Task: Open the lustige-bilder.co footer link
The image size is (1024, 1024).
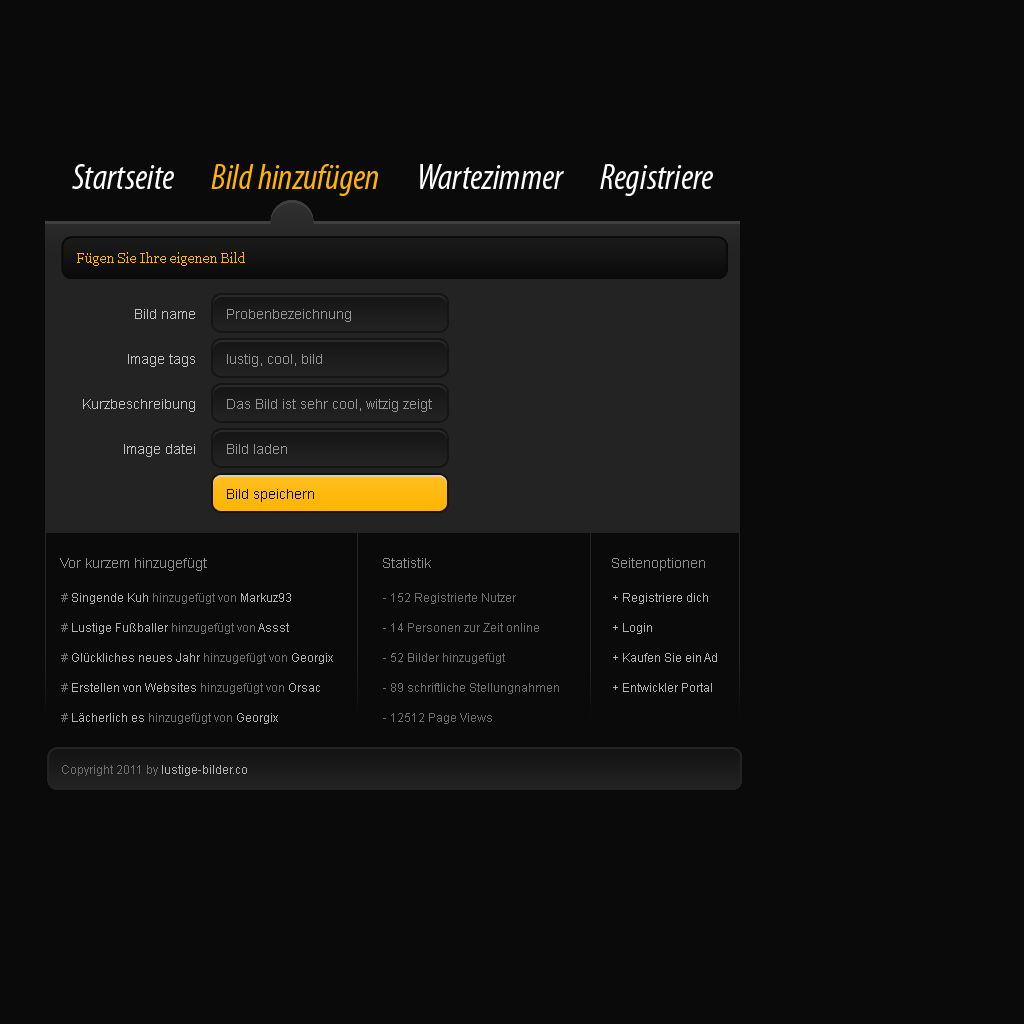Action: (204, 770)
